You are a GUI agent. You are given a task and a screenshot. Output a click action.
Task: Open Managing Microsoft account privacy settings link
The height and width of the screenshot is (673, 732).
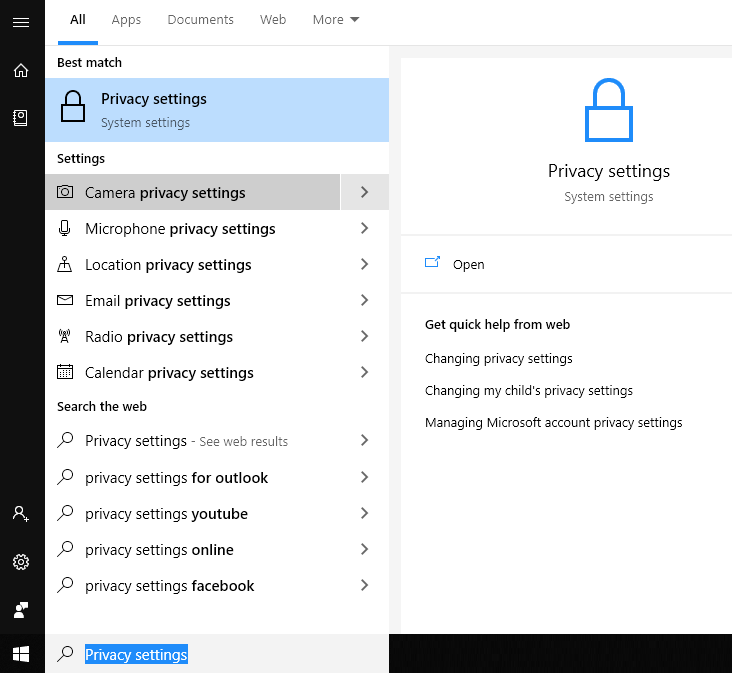(x=553, y=422)
